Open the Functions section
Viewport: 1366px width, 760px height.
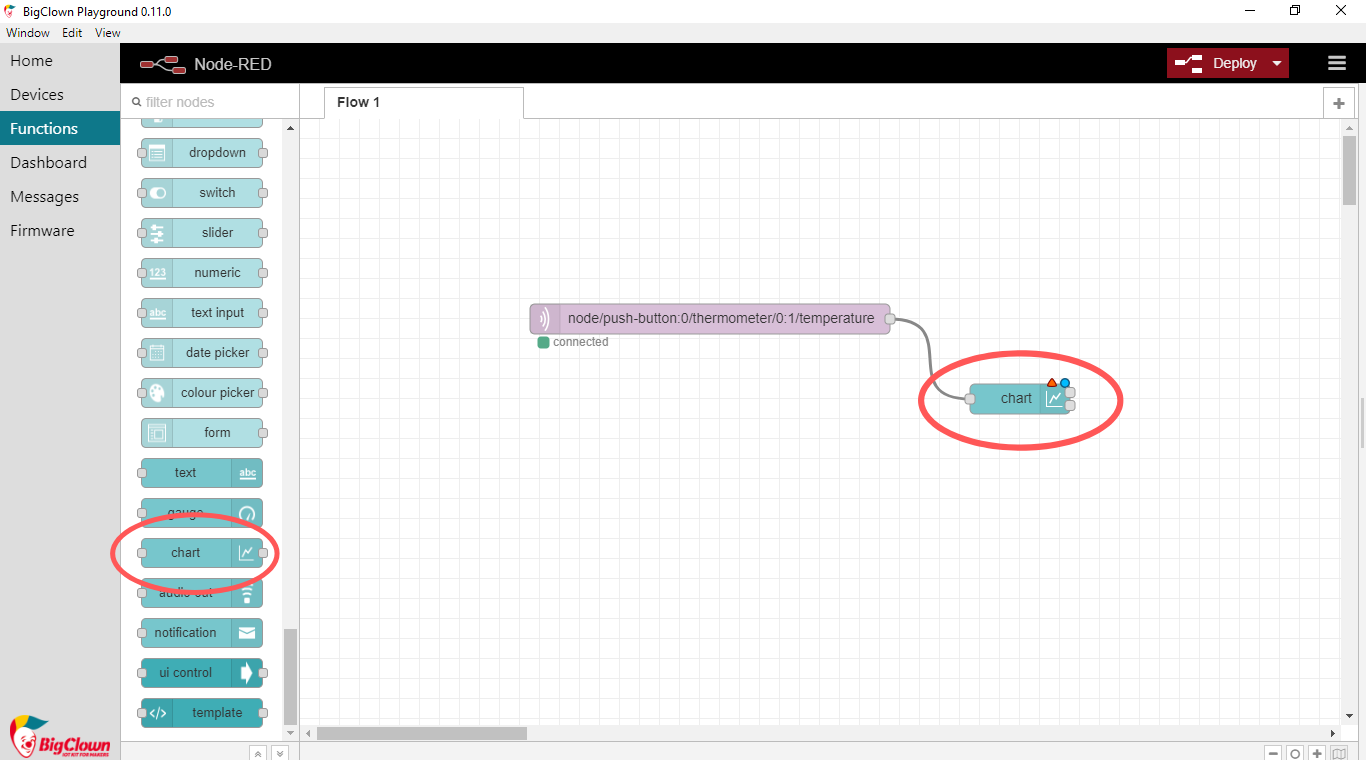tap(60, 129)
